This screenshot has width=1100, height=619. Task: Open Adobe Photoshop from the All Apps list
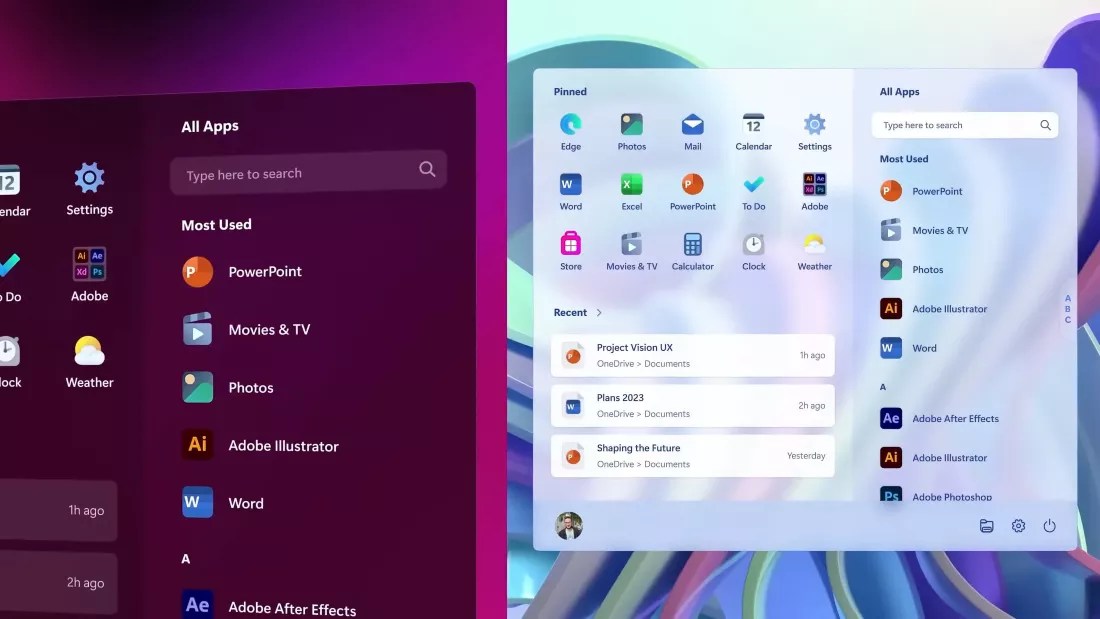pos(947,496)
